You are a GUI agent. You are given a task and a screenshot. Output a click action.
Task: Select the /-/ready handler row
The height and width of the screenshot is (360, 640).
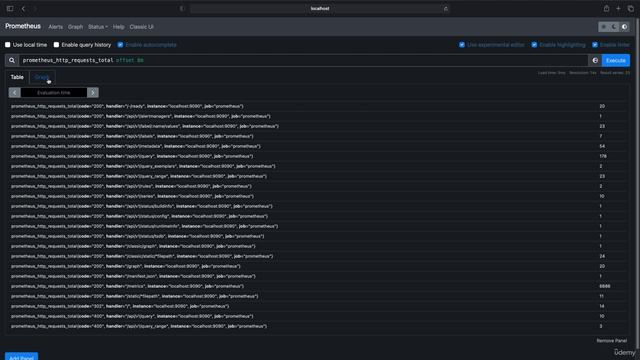[318, 106]
